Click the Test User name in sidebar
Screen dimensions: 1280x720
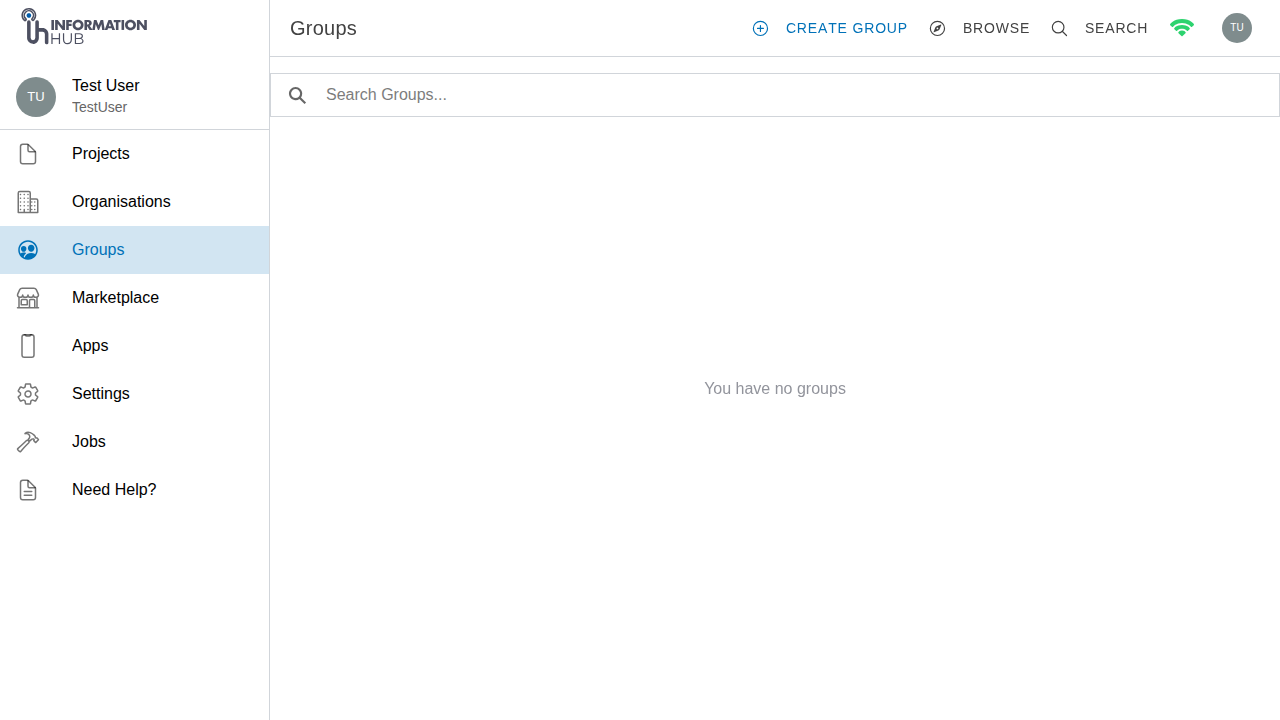[x=106, y=86]
